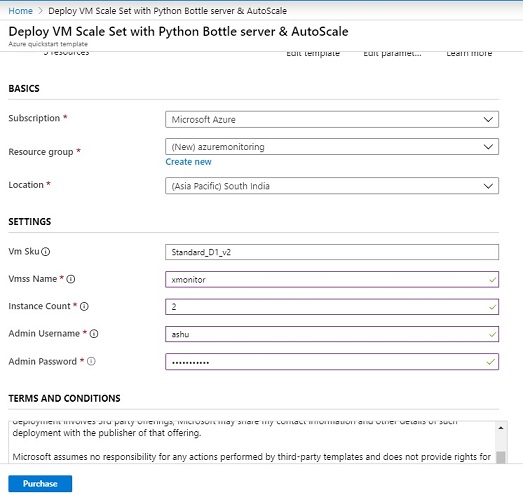Click the Create new resource group link
The height and width of the screenshot is (495, 523).
coord(188,162)
